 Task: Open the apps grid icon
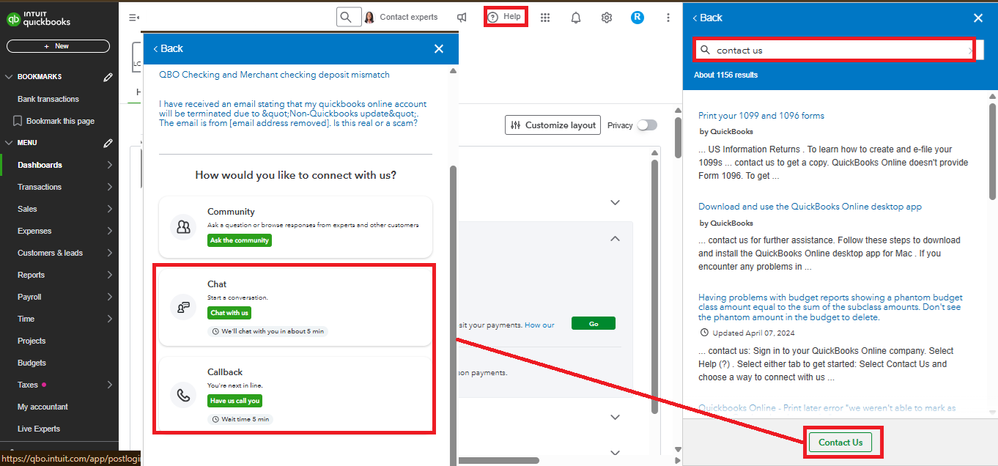click(545, 18)
